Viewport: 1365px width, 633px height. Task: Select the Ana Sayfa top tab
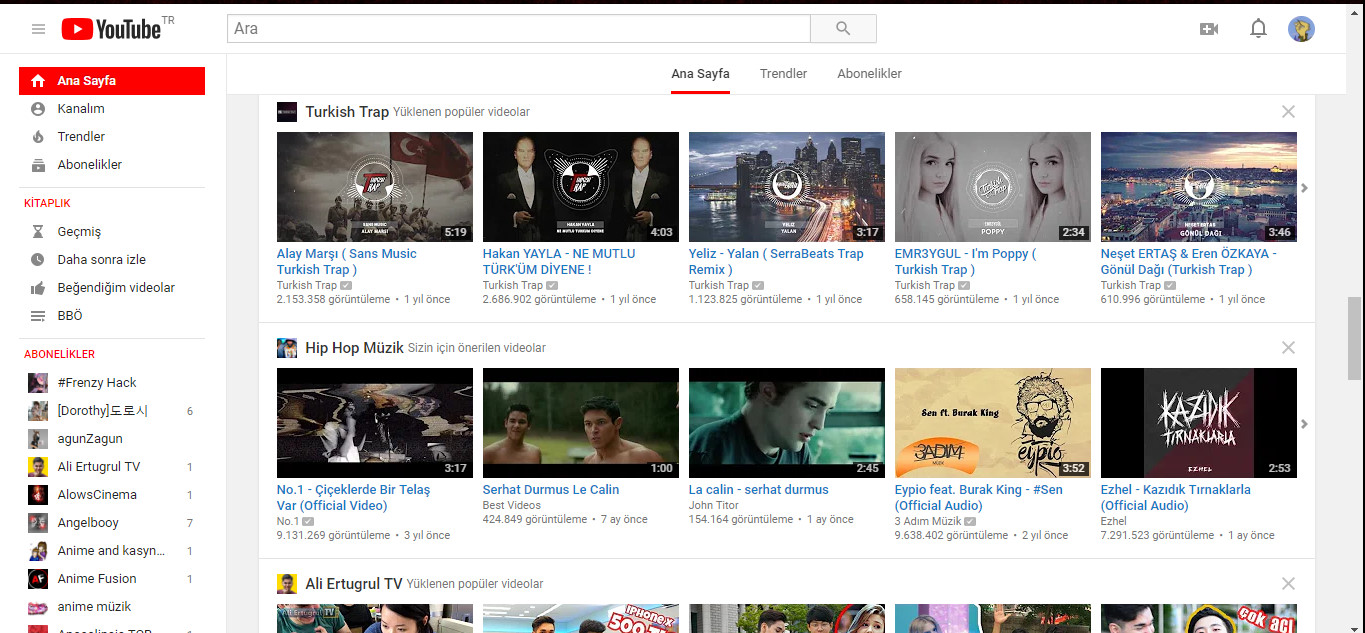(x=700, y=73)
